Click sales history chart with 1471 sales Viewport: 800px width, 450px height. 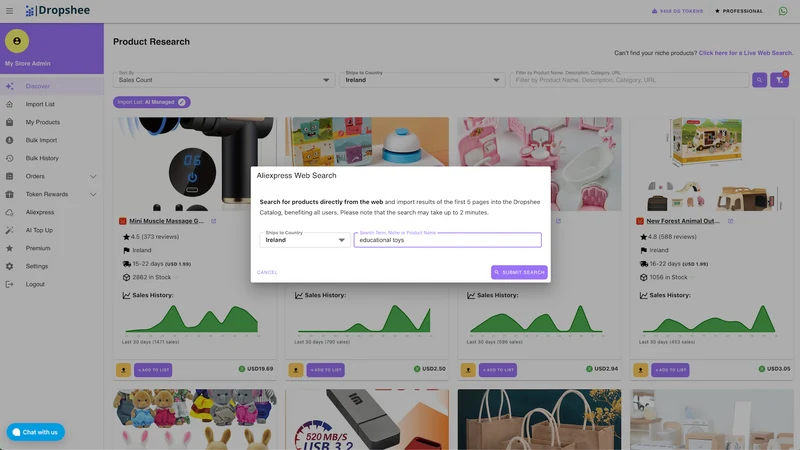click(192, 320)
